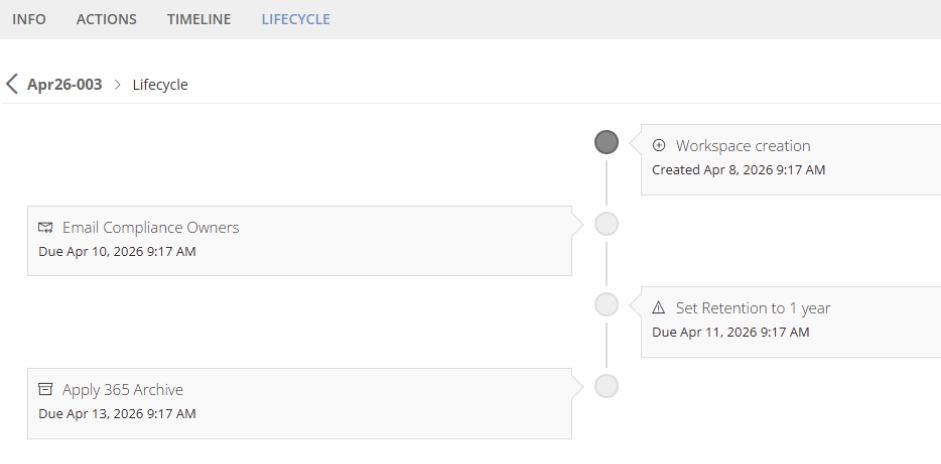Select the dark Workspace creation timeline node
The width and height of the screenshot is (941, 464).
(x=606, y=142)
